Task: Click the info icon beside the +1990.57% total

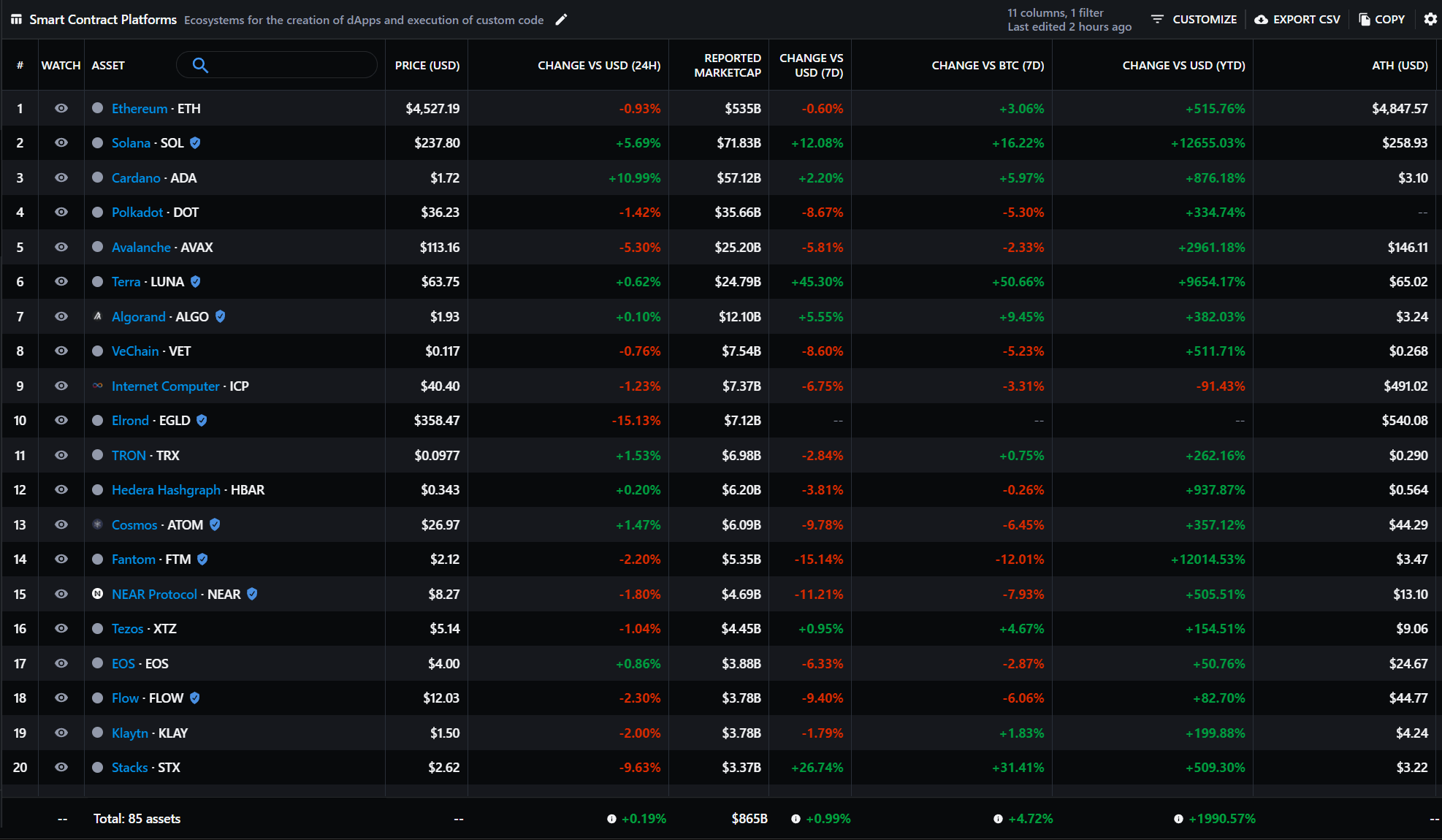Action: click(x=1178, y=819)
